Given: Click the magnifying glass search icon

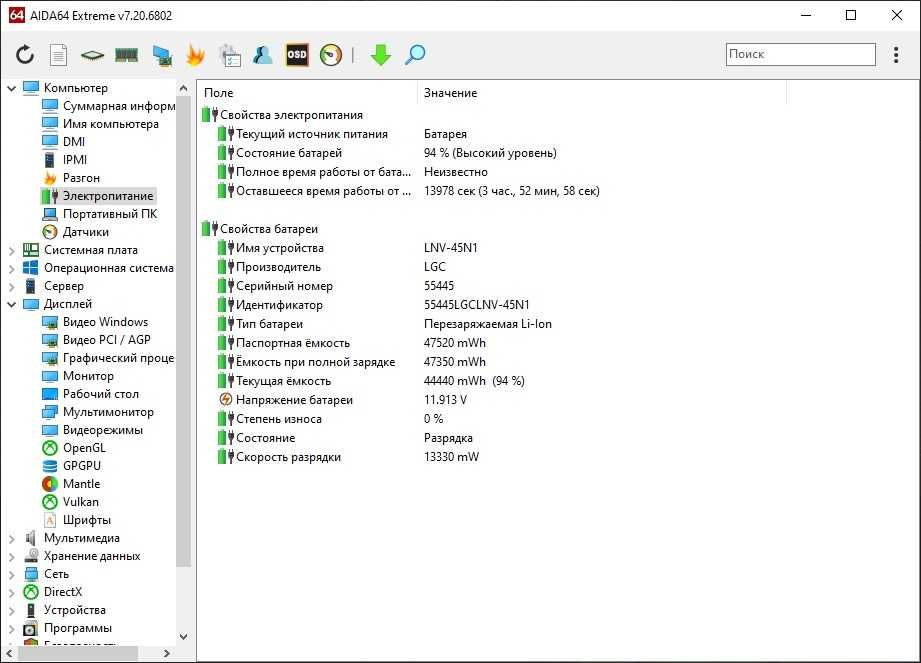Looking at the screenshot, I should pyautogui.click(x=415, y=55).
